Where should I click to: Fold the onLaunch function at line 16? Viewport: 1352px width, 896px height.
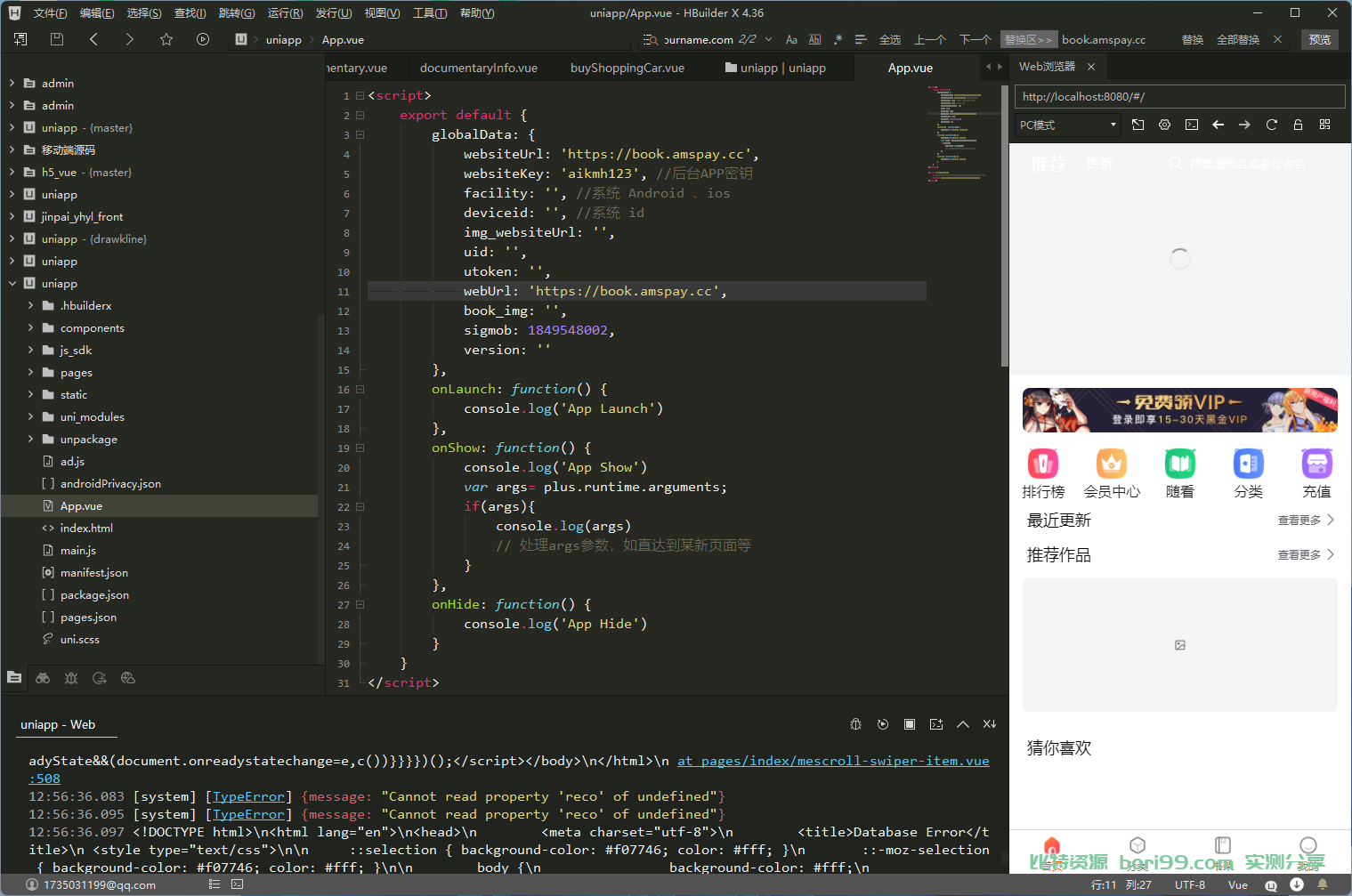[x=360, y=389]
